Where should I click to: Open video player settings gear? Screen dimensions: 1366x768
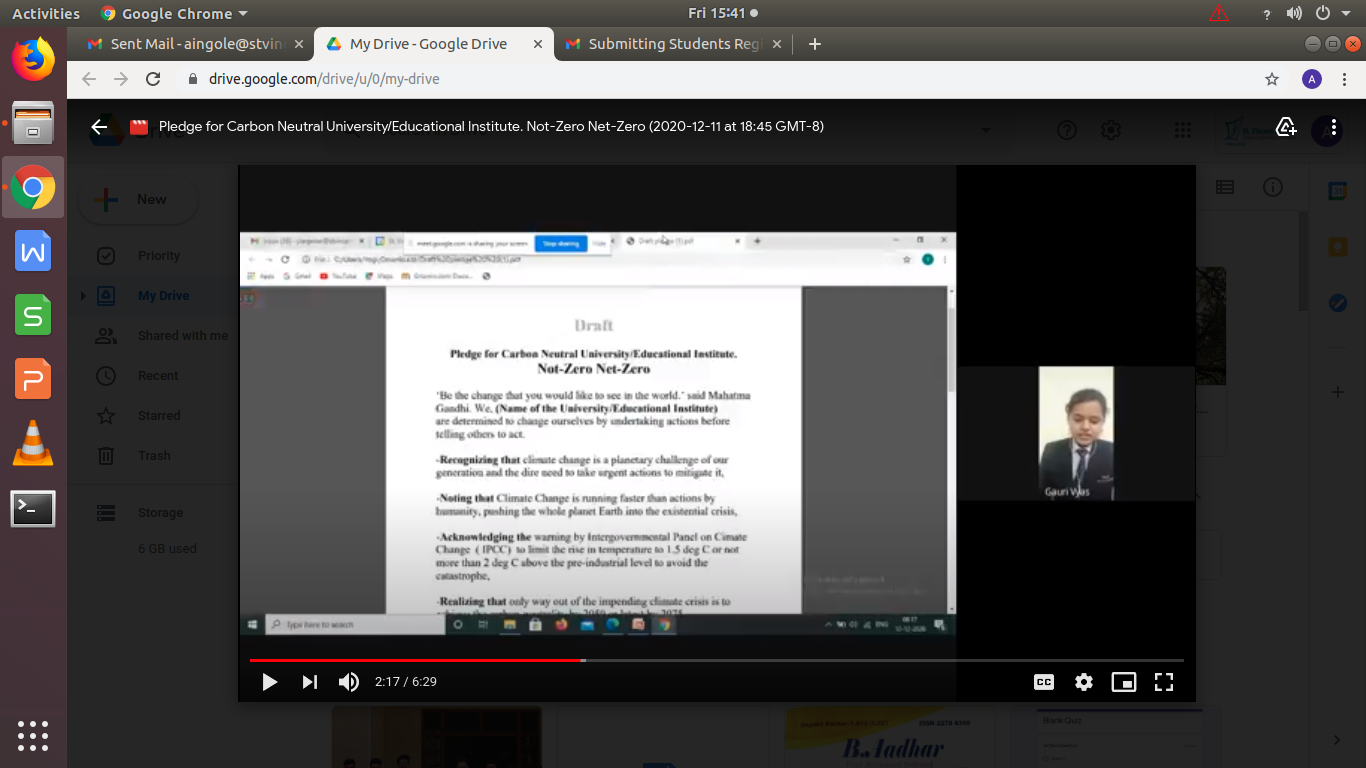coord(1084,682)
